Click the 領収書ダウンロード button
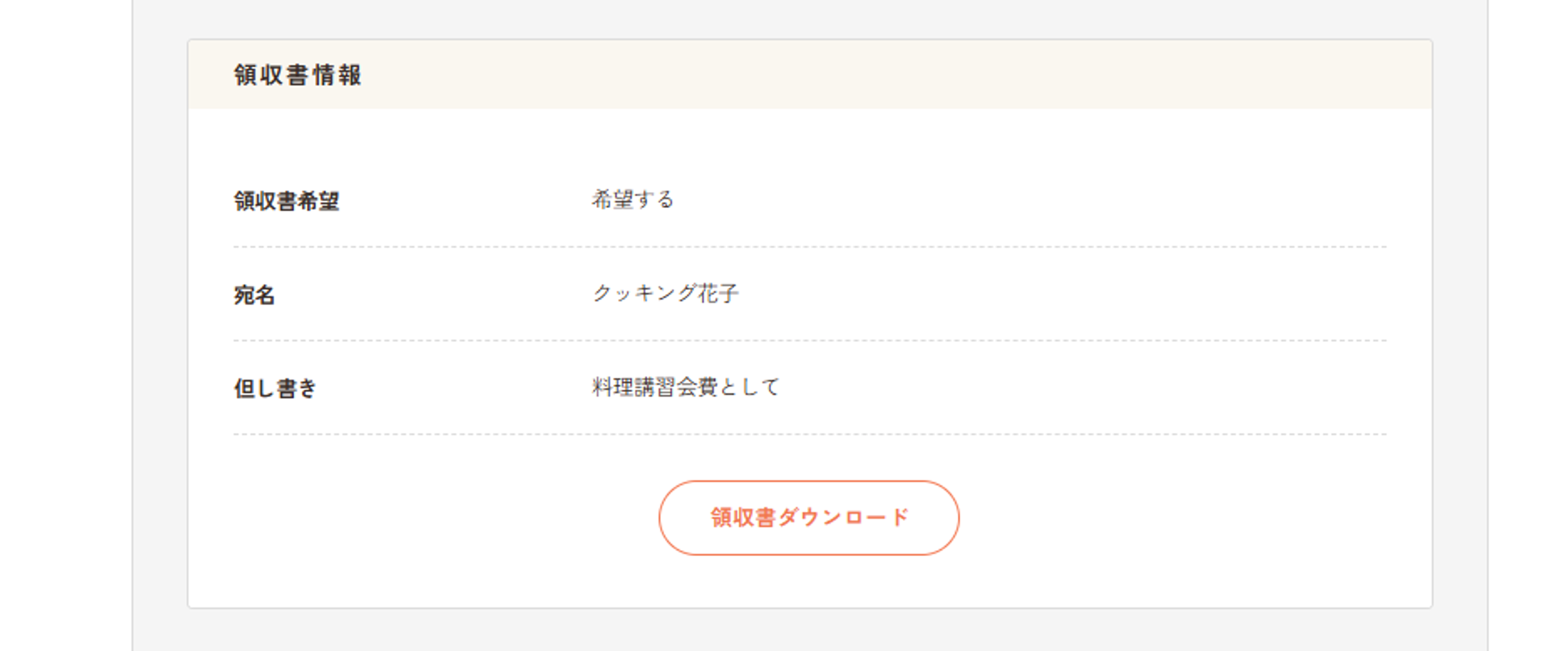Image resolution: width=1568 pixels, height=651 pixels. click(808, 518)
